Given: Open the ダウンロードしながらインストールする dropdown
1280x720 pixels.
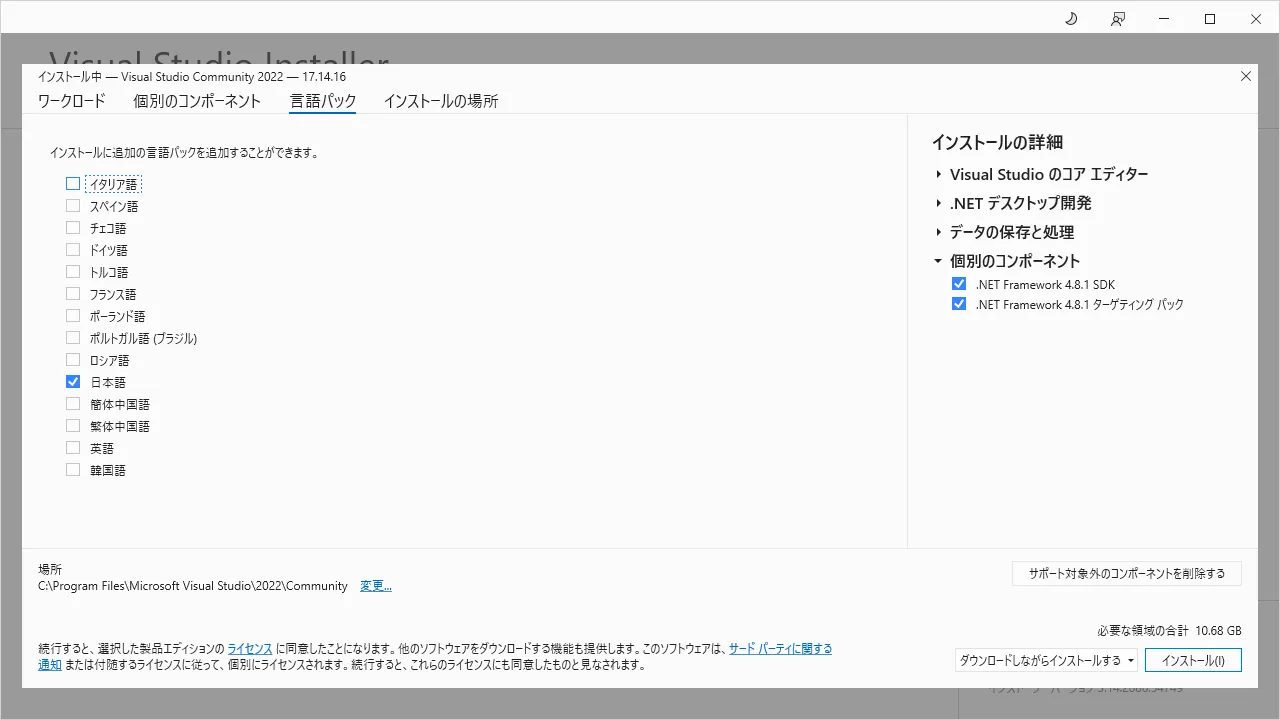Looking at the screenshot, I should [x=1045, y=660].
